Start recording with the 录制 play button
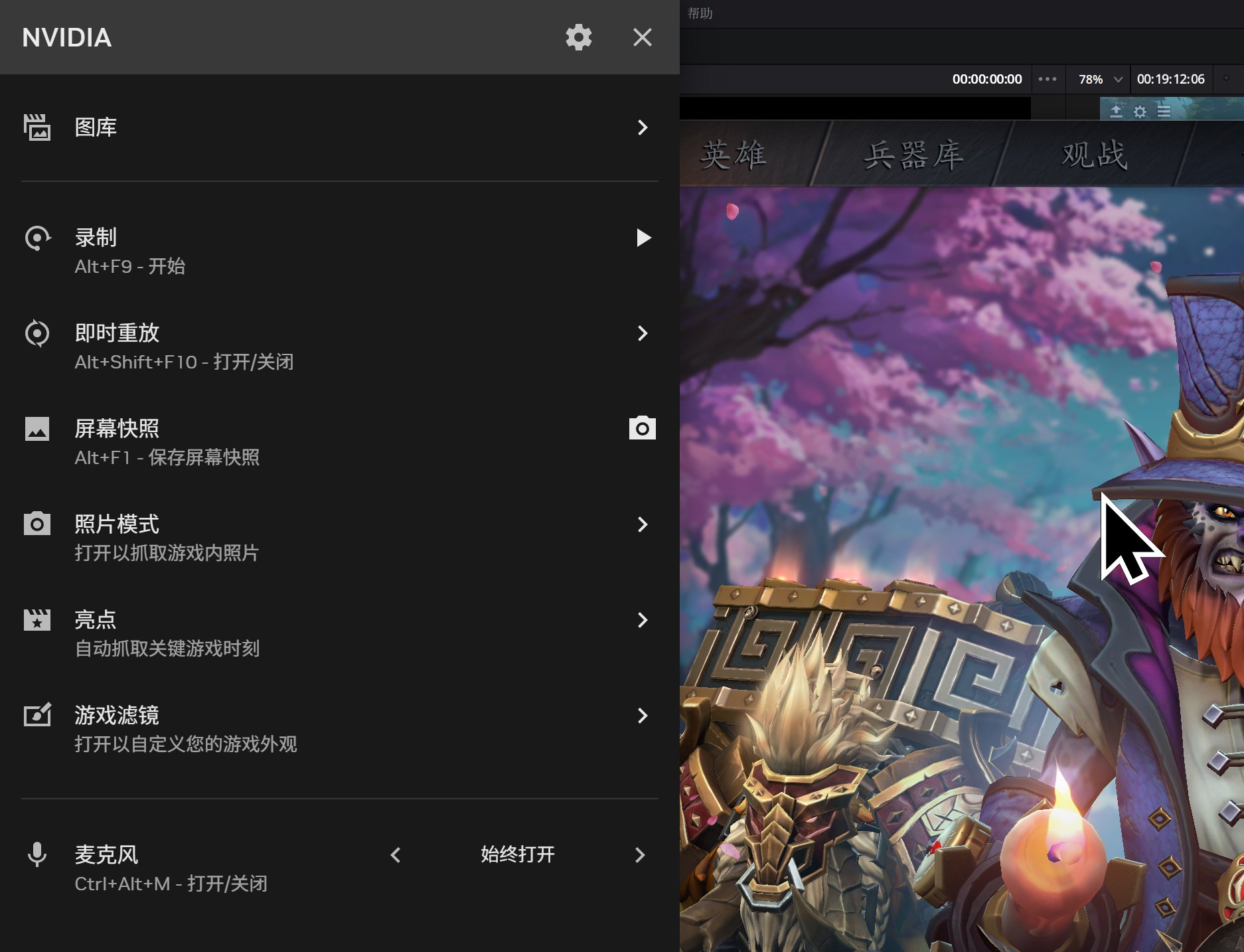The image size is (1244, 952). [x=643, y=238]
